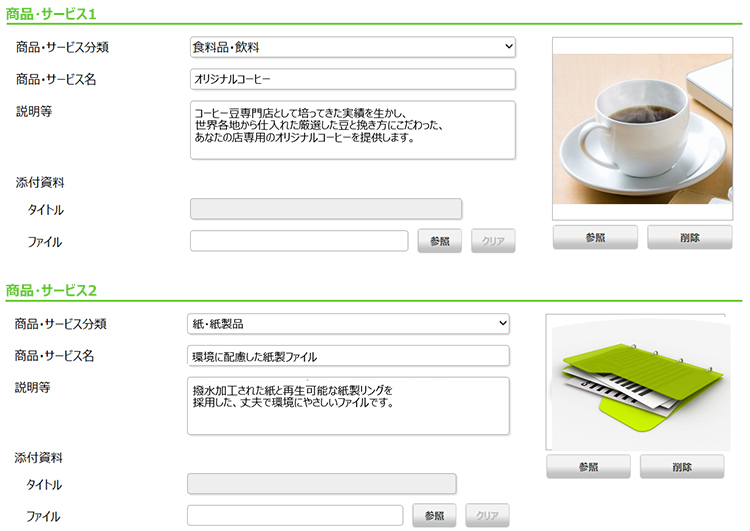750x531 pixels.
Task: Click 参照 beside the Service 1 file field
Action: tap(440, 241)
